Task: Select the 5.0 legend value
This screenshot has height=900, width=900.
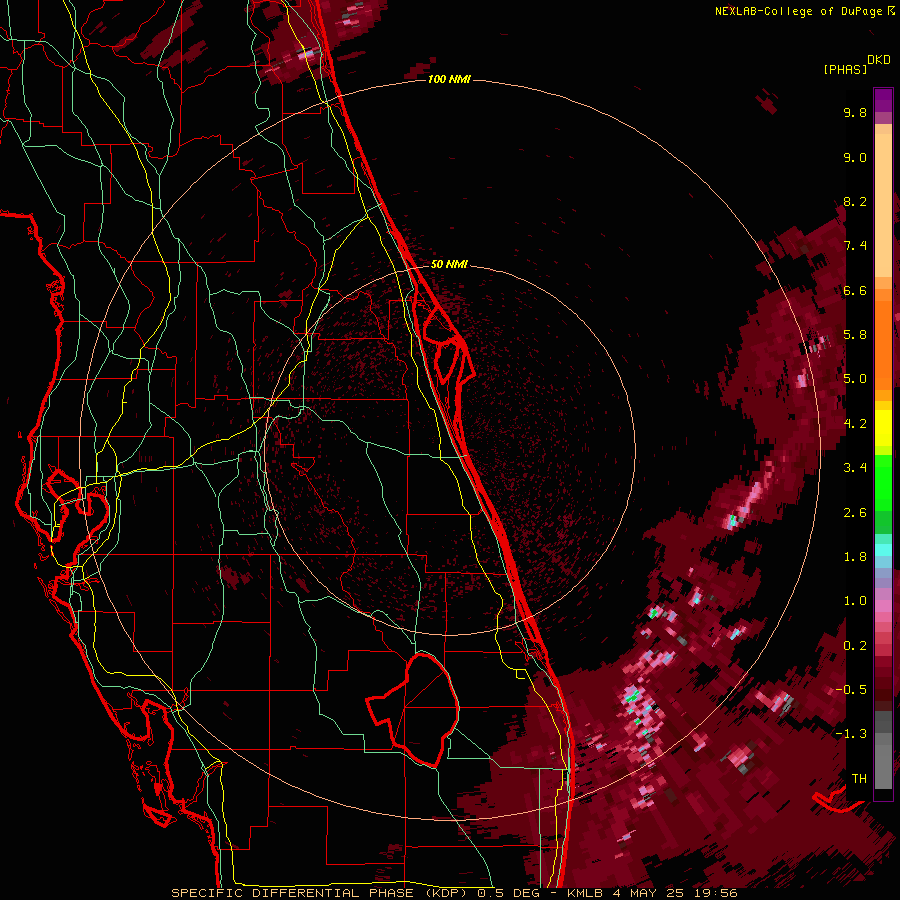Action: (x=855, y=379)
